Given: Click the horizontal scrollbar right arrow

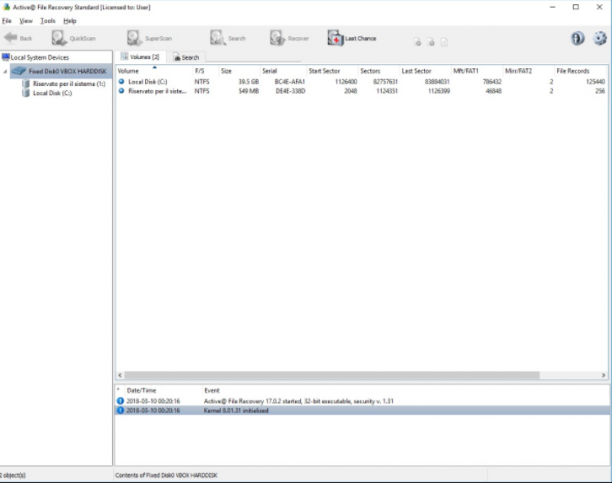Looking at the screenshot, I should click(x=603, y=375).
